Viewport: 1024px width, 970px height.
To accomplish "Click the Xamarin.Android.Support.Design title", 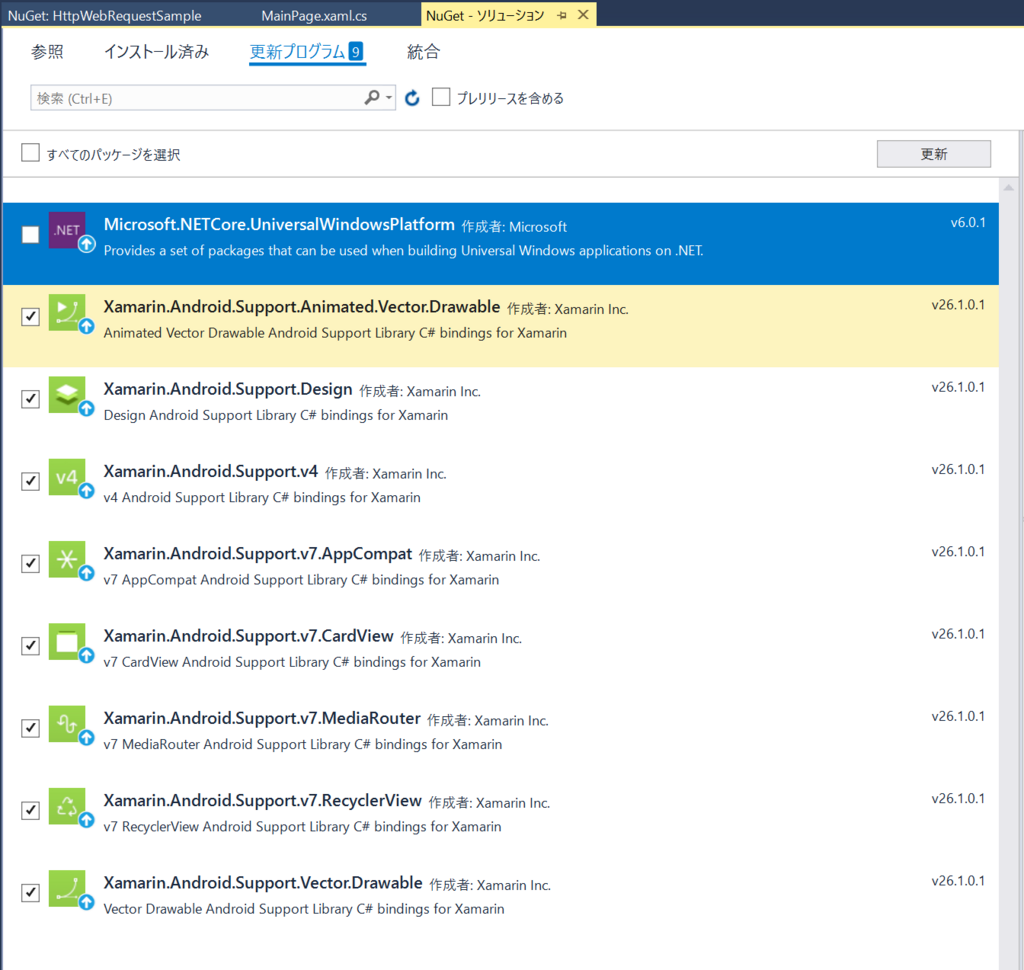I will (x=228, y=389).
